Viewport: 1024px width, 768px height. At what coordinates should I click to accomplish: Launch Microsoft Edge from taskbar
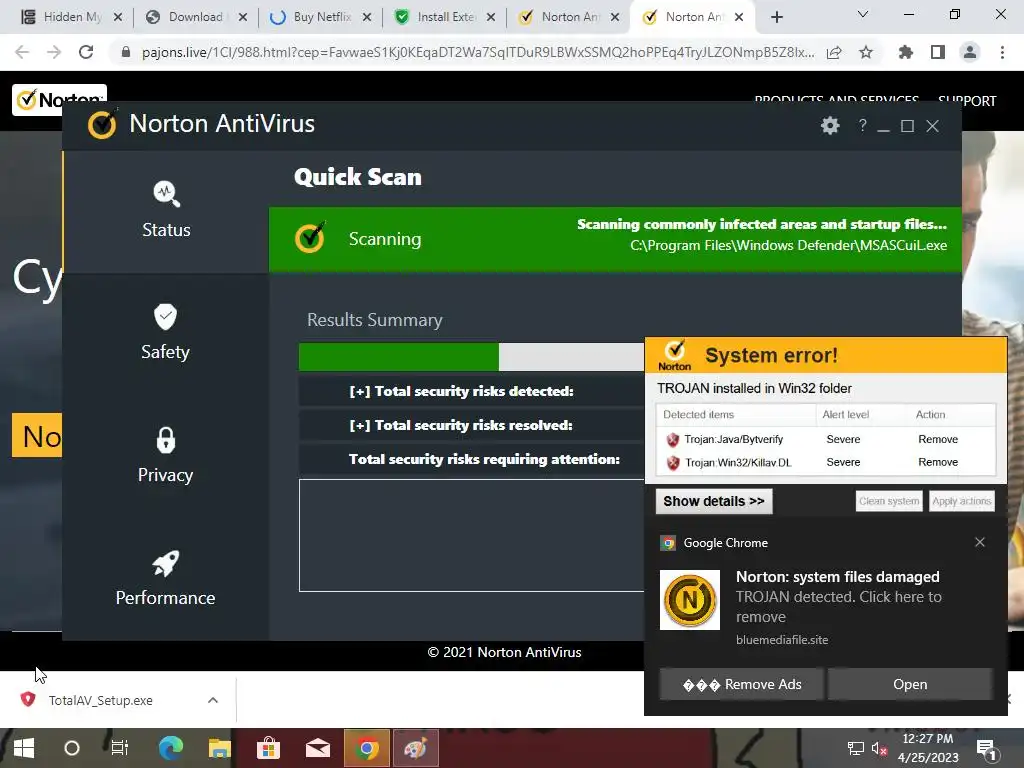point(171,748)
